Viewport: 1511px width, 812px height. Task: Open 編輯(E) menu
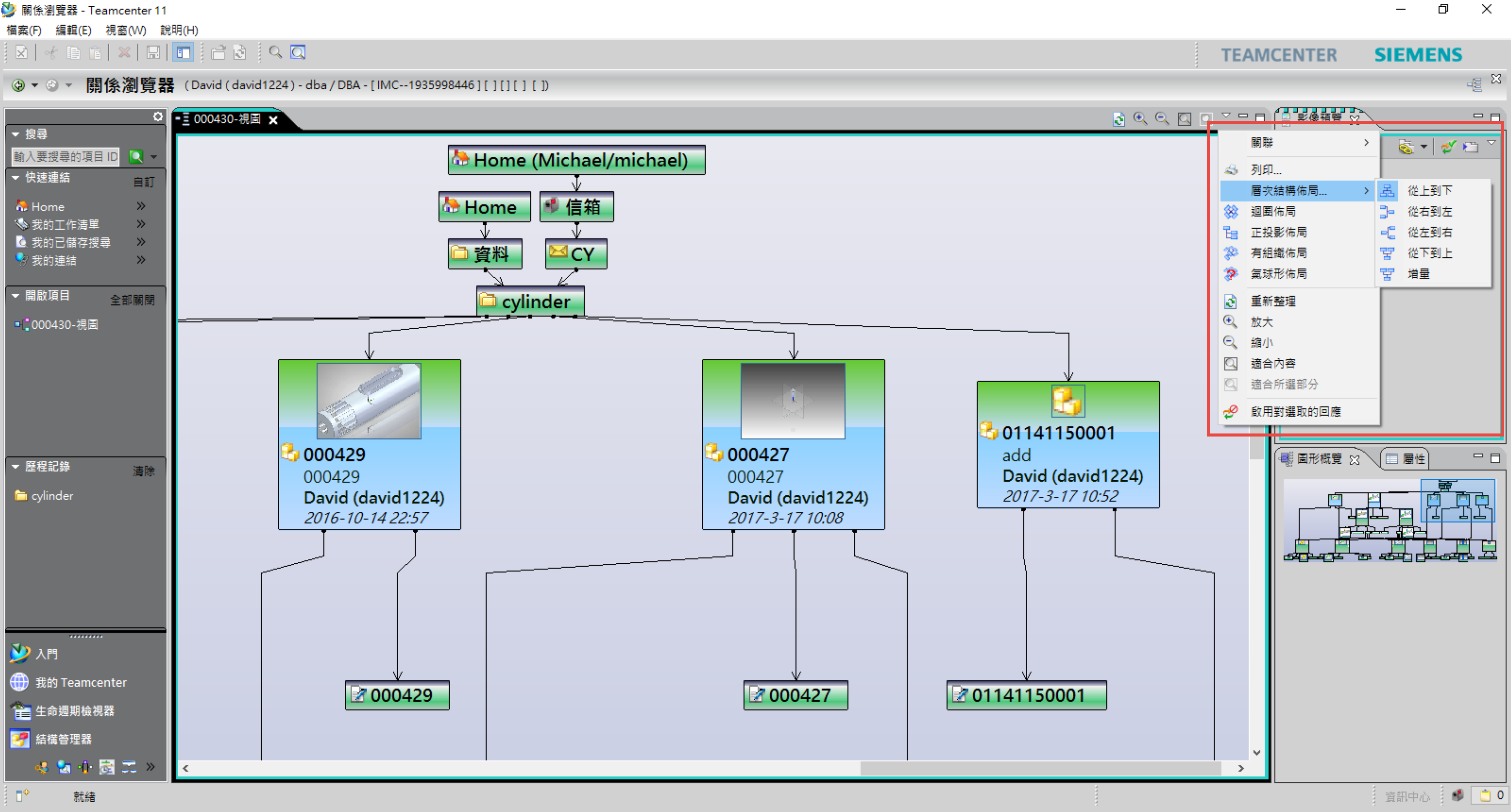(x=73, y=30)
